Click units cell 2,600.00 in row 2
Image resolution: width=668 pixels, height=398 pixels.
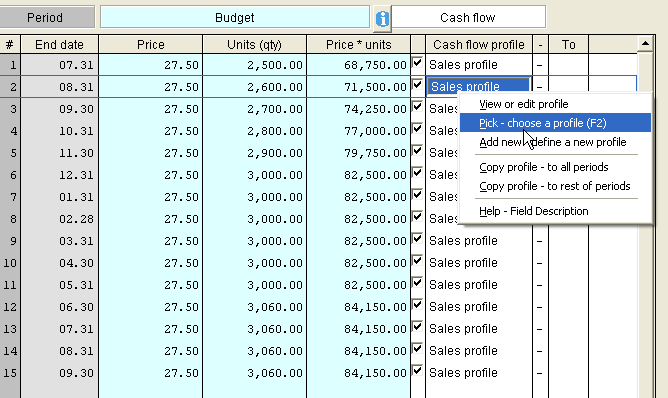tap(254, 87)
